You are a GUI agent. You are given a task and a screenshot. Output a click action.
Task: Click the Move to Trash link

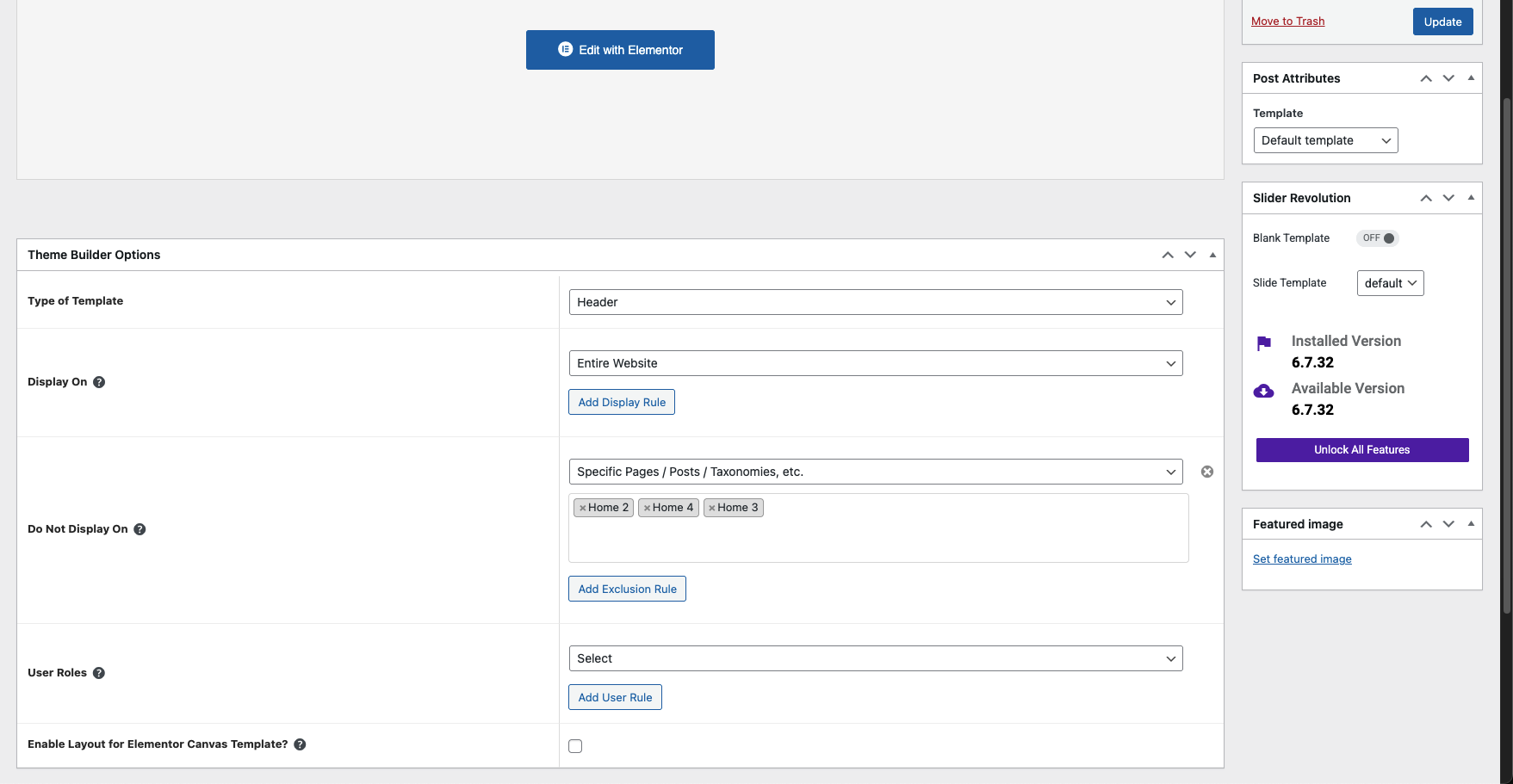click(x=1287, y=22)
